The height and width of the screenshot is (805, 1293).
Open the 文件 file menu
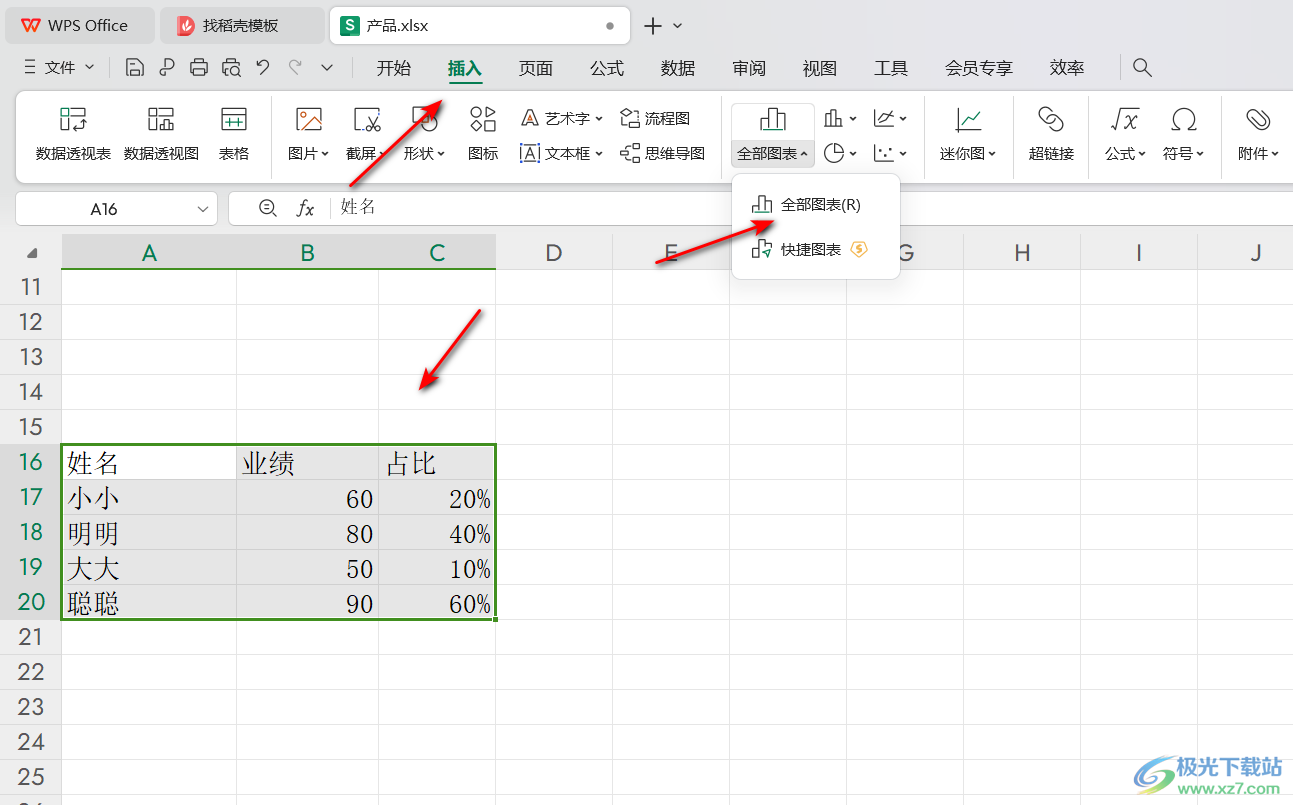[x=59, y=68]
